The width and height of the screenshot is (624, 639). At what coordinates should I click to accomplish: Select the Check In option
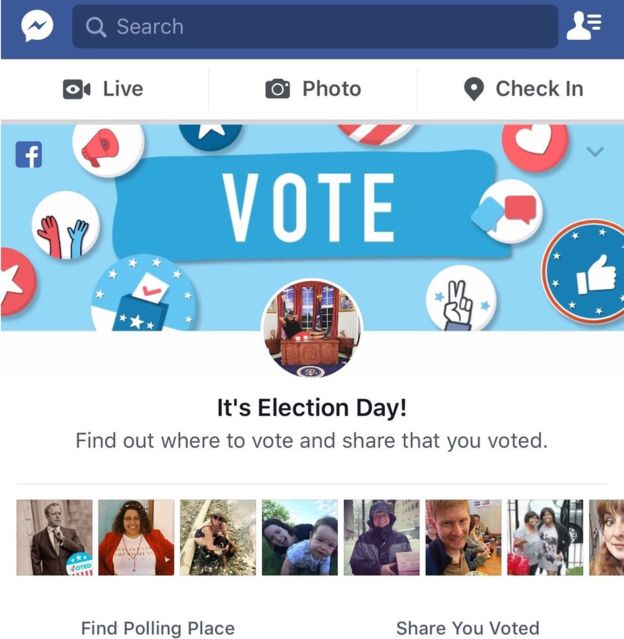[x=524, y=89]
